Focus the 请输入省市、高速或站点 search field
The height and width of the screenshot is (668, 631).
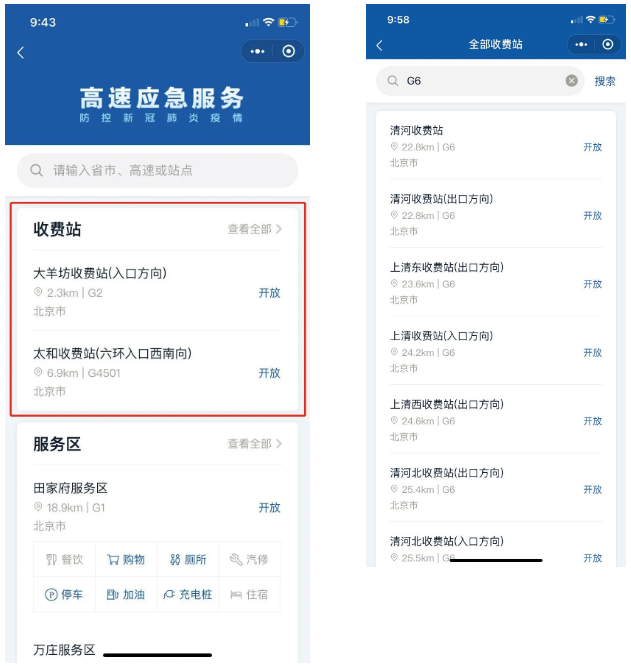[157, 170]
